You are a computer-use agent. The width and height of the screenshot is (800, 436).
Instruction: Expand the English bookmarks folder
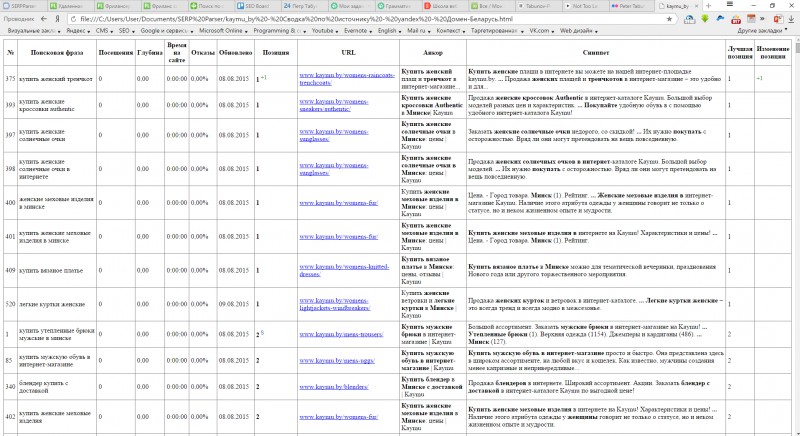pos(389,31)
